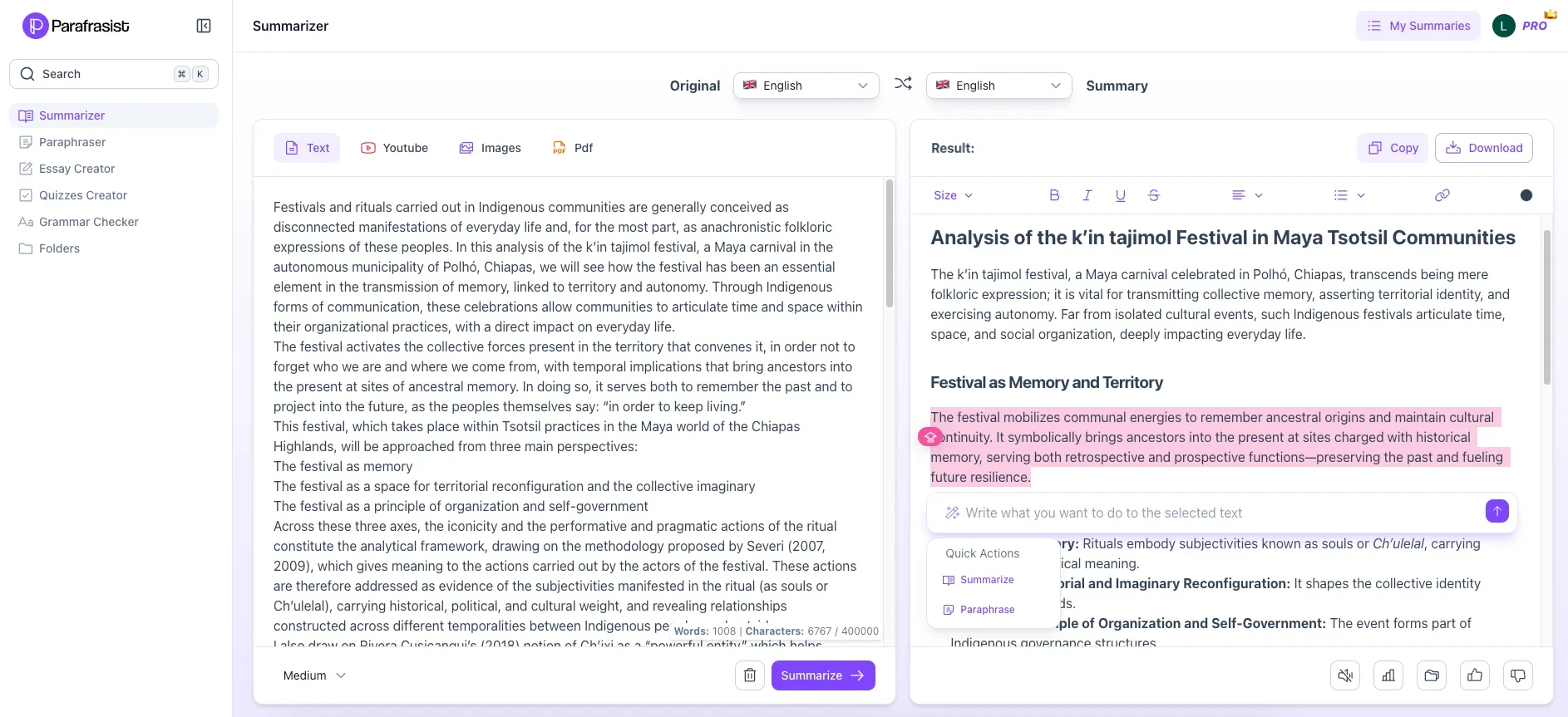
Task: Click the thumbs down feedback icon
Action: click(1518, 675)
